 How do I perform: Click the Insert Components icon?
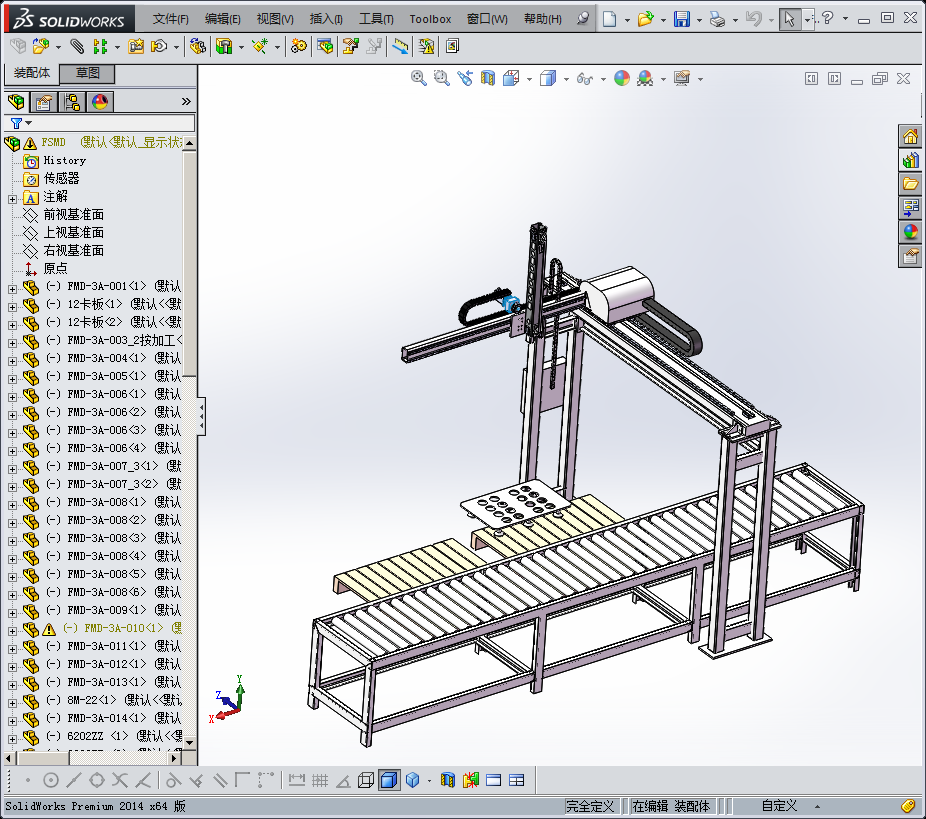click(41, 46)
